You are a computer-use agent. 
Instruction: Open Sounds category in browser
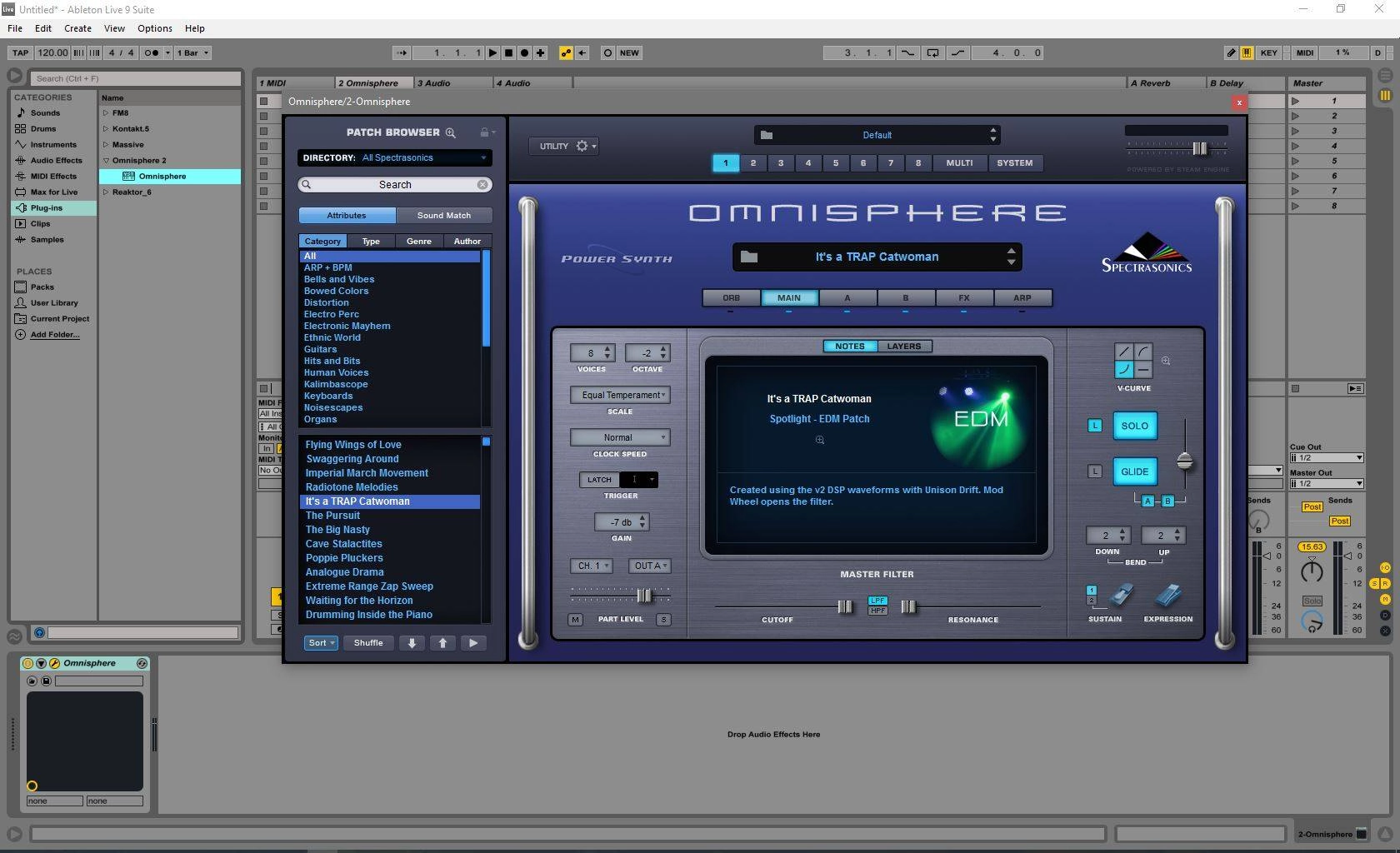pyautogui.click(x=45, y=112)
